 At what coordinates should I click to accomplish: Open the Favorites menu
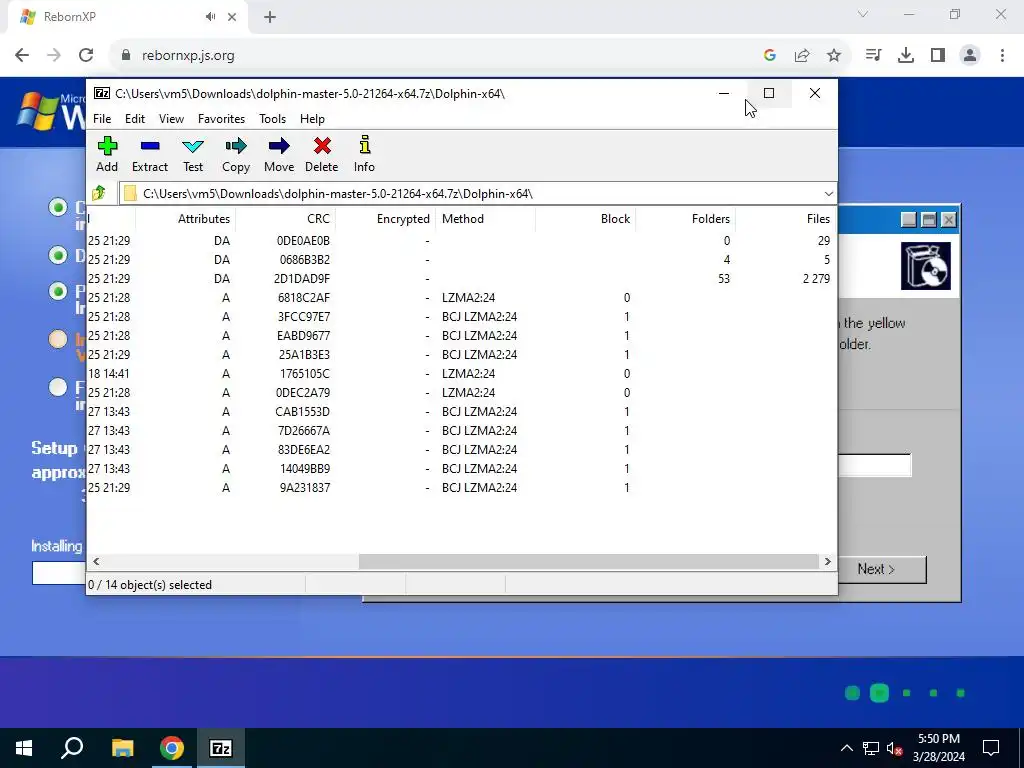click(221, 119)
